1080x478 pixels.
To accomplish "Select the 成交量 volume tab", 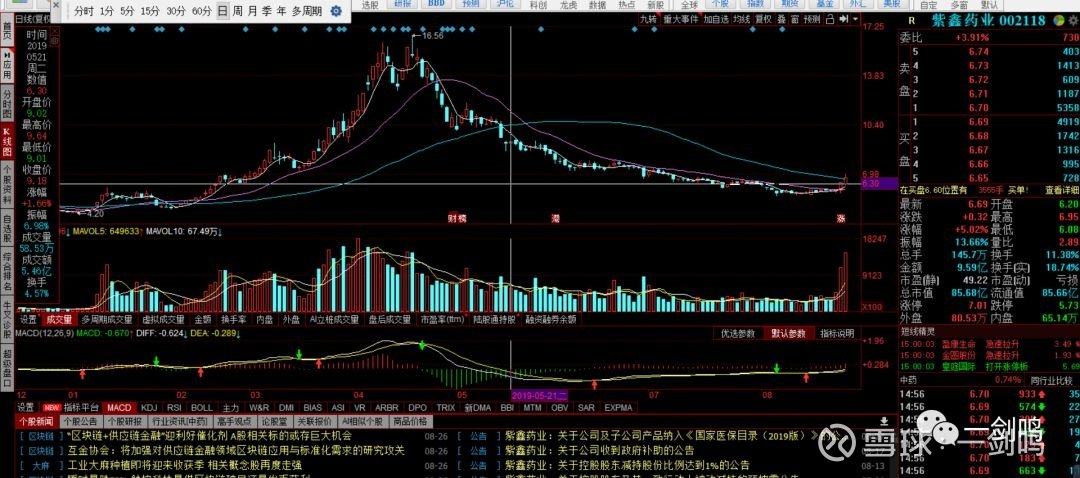I will click(x=59, y=320).
